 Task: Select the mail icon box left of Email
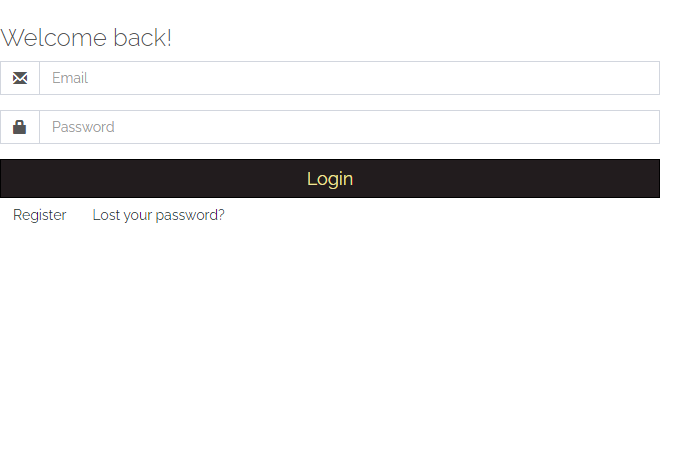click(20, 78)
